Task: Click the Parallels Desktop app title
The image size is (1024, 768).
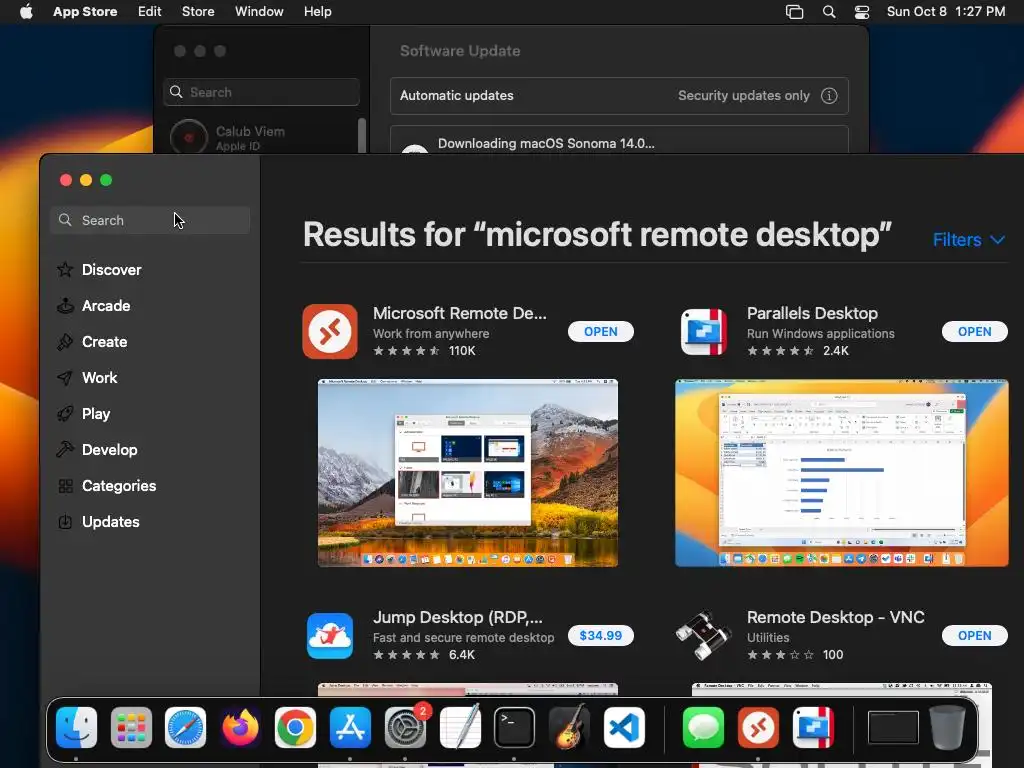Action: point(812,313)
